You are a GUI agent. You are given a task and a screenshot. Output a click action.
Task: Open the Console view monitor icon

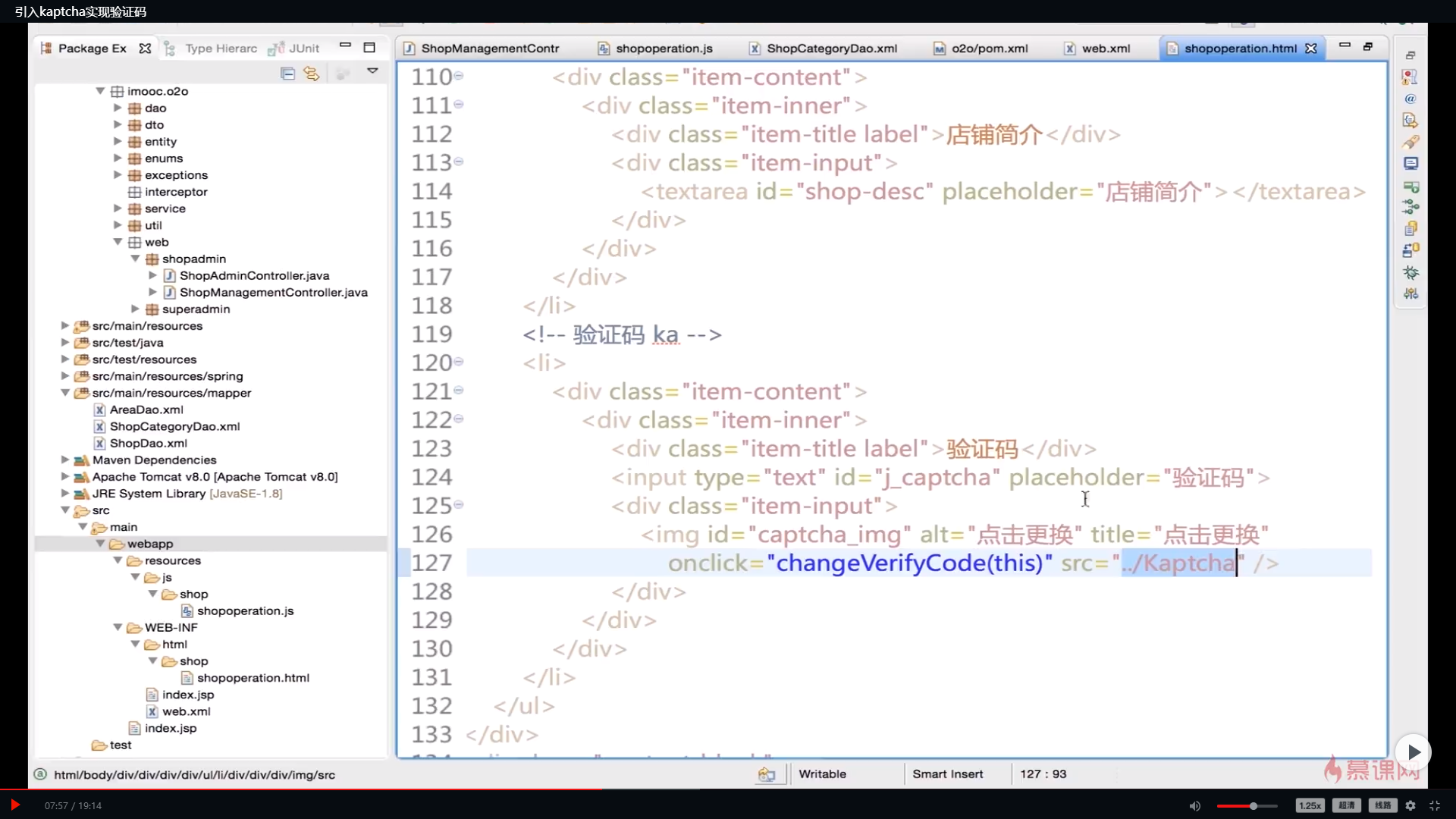pyautogui.click(x=1410, y=163)
